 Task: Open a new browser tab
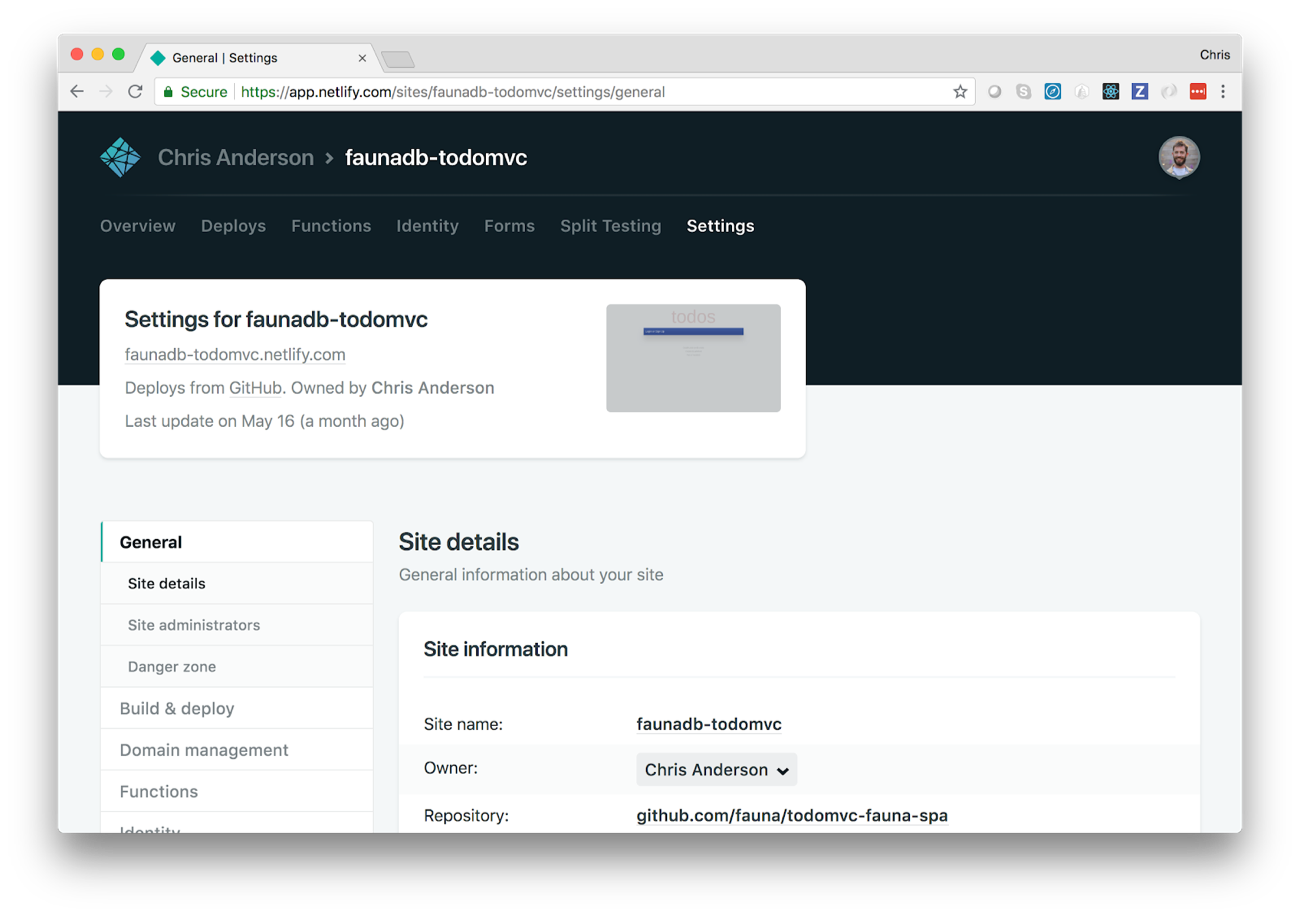[x=398, y=59]
